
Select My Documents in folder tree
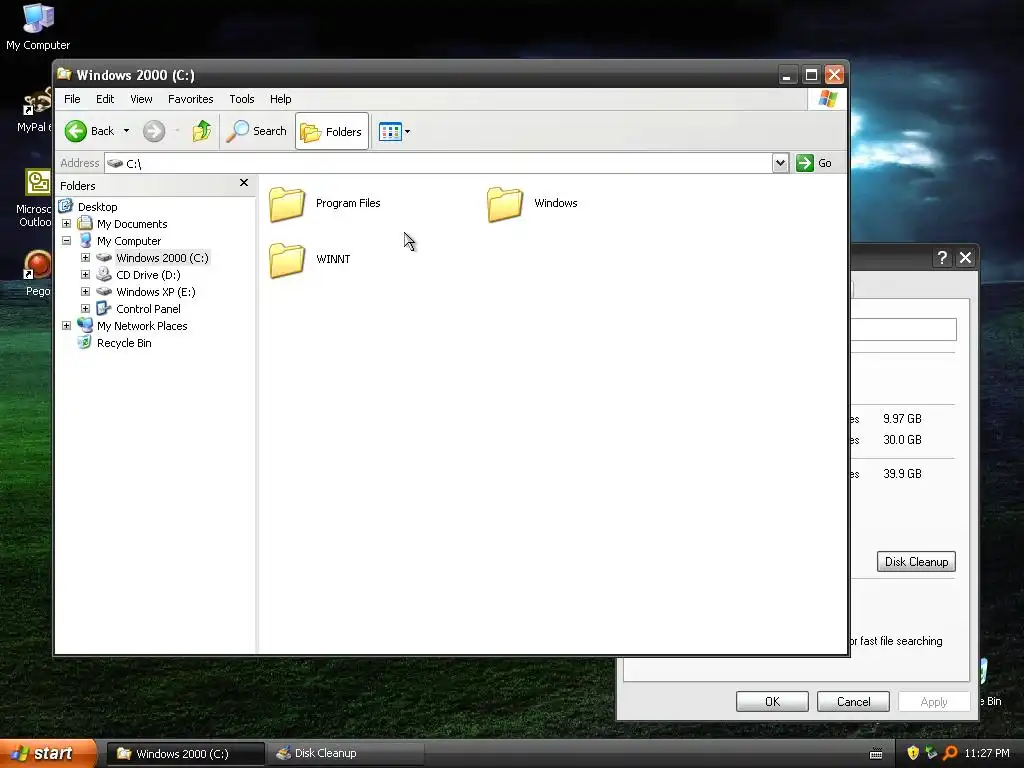point(132,224)
